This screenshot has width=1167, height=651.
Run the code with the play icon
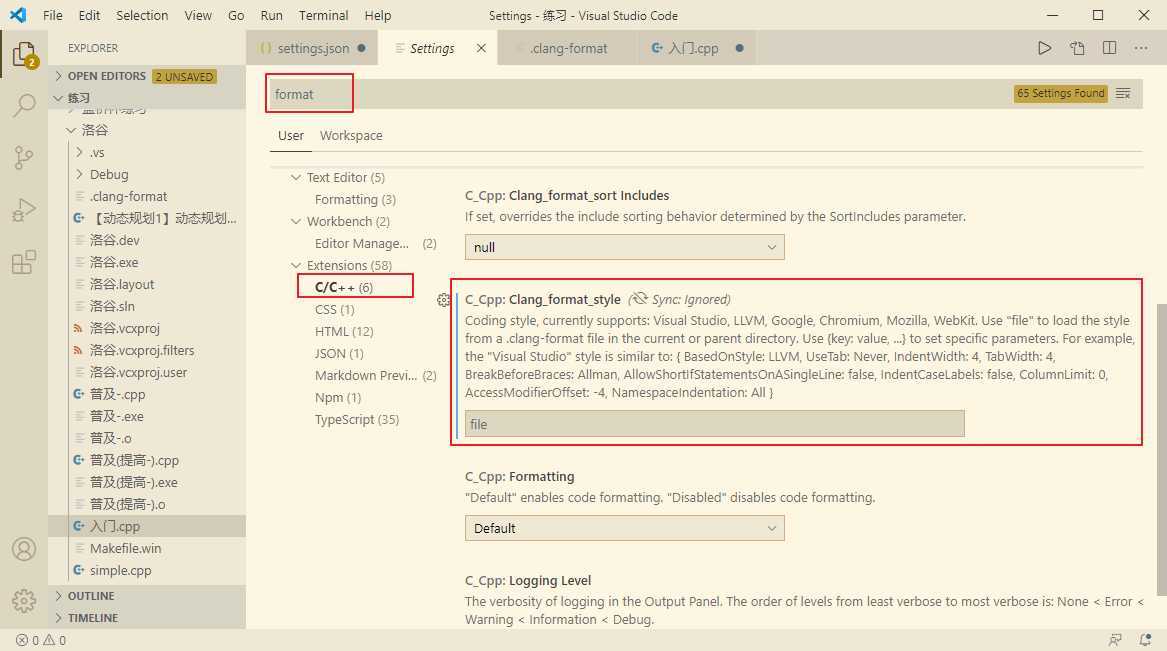pos(1045,48)
